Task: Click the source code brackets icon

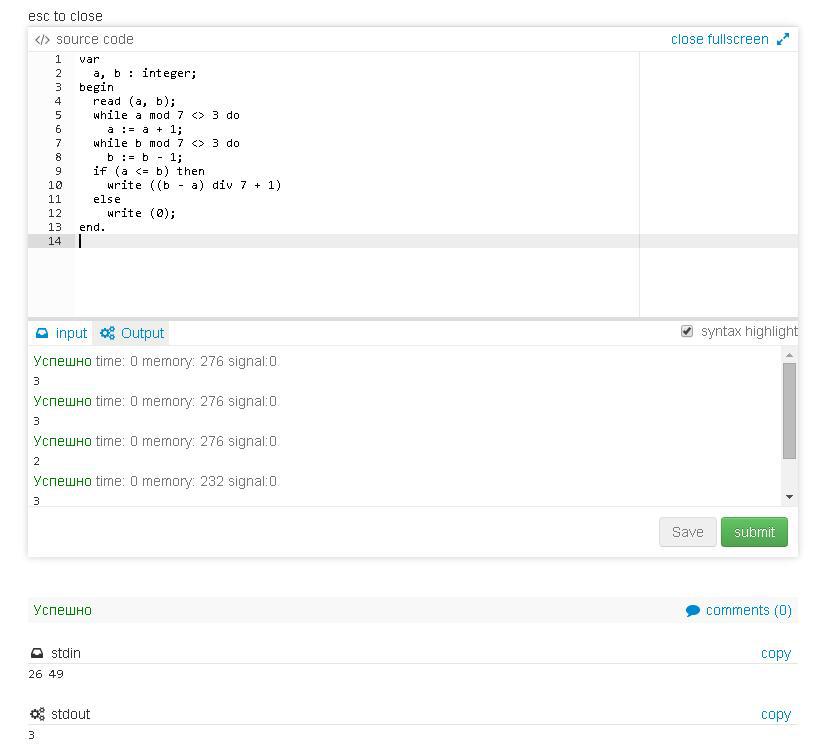Action: (x=42, y=40)
